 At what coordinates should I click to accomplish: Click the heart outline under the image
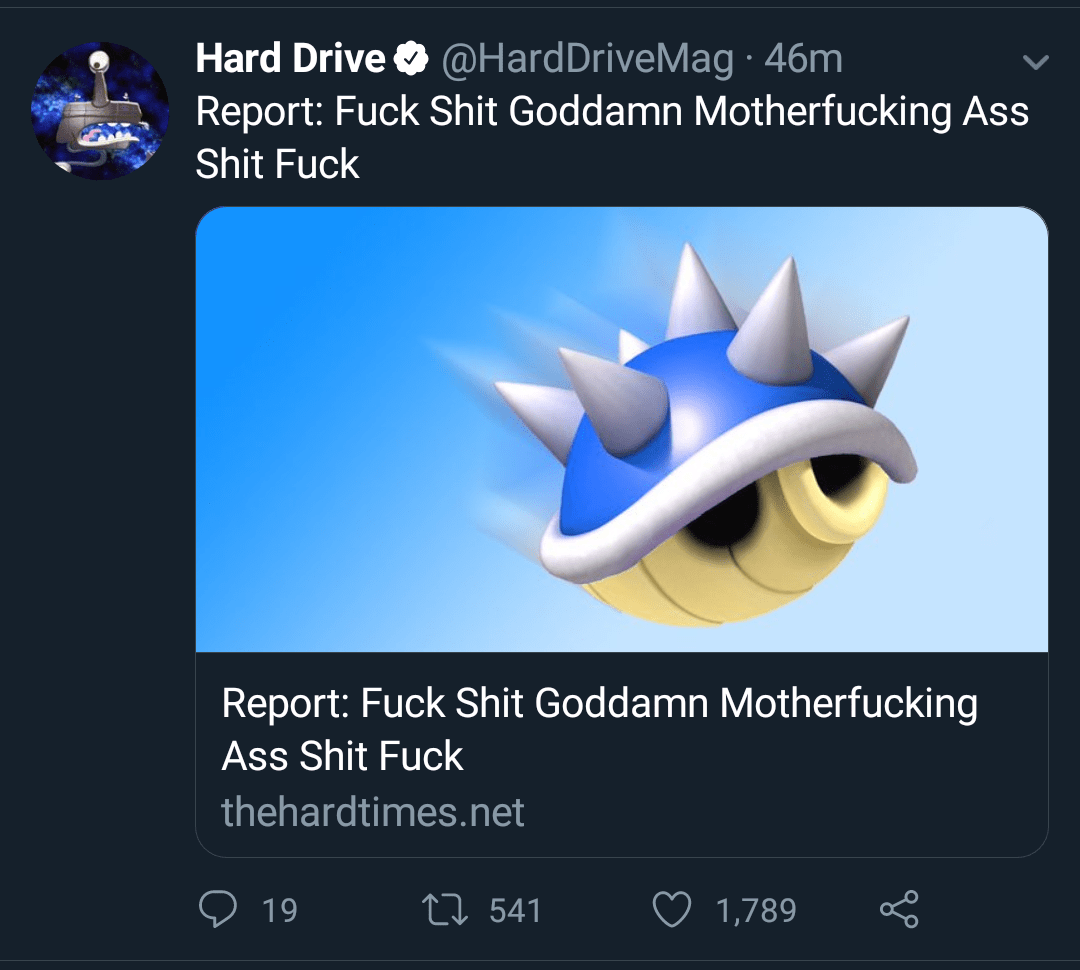(x=673, y=910)
